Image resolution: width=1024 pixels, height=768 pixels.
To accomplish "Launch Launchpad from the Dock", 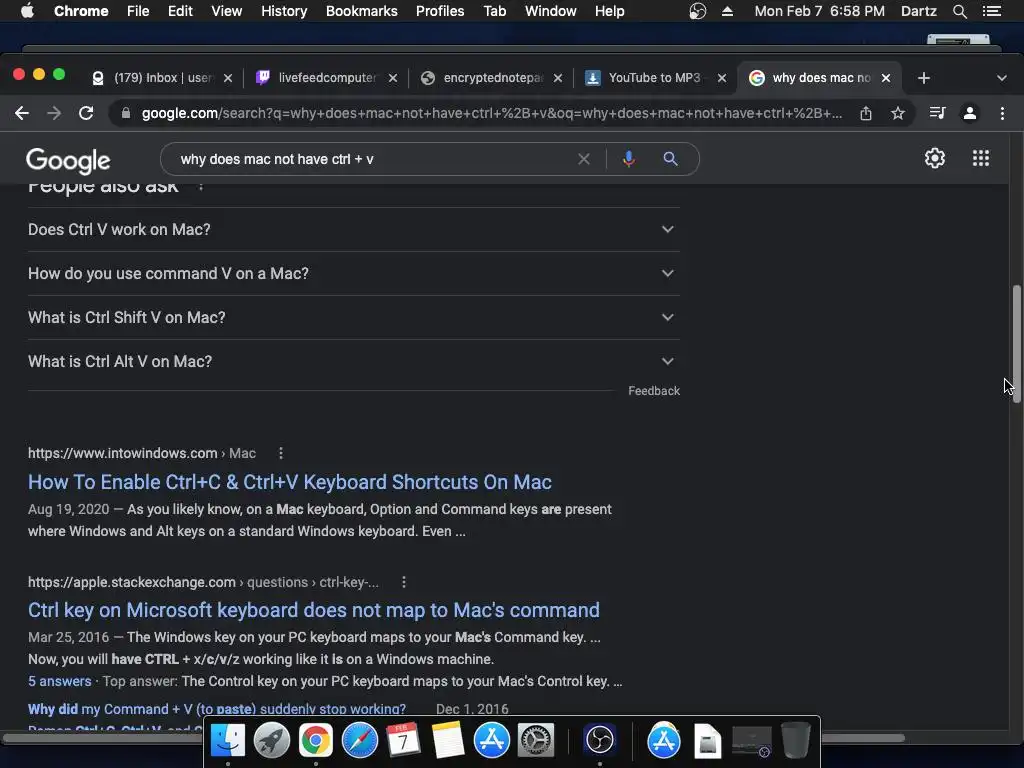I will click(272, 741).
